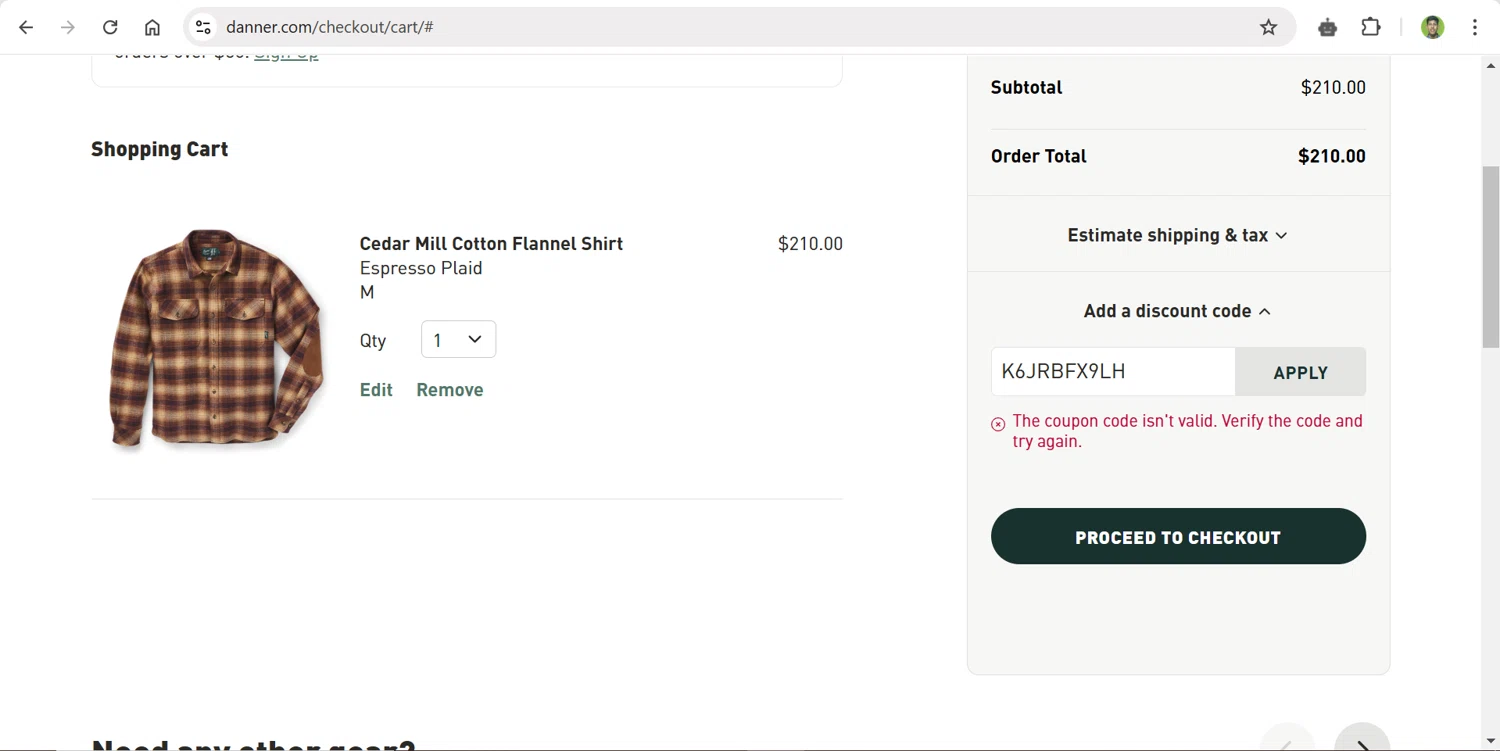Click the browser forward arrow
The image size is (1500, 751).
pos(68,27)
